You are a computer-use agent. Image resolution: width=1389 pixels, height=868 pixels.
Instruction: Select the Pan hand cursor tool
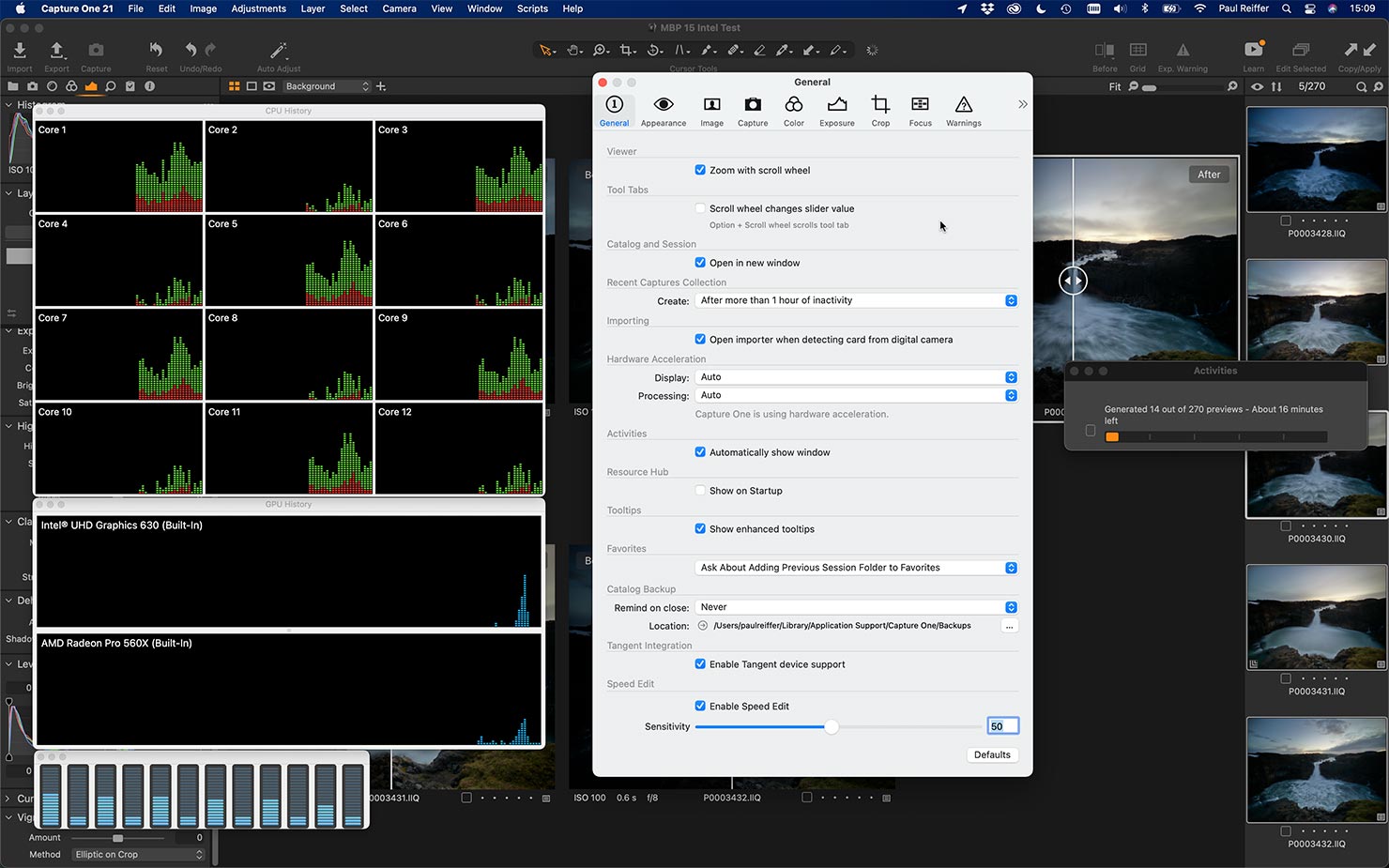(x=574, y=51)
